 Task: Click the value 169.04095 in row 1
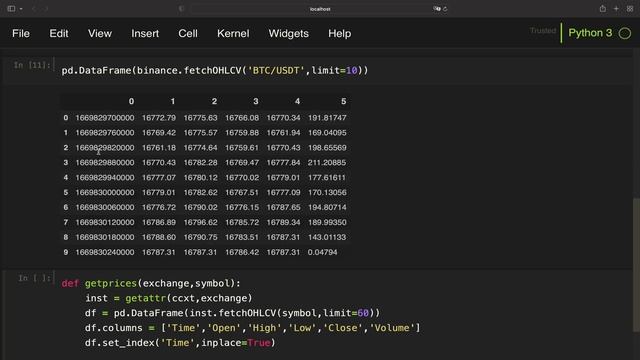[327, 133]
